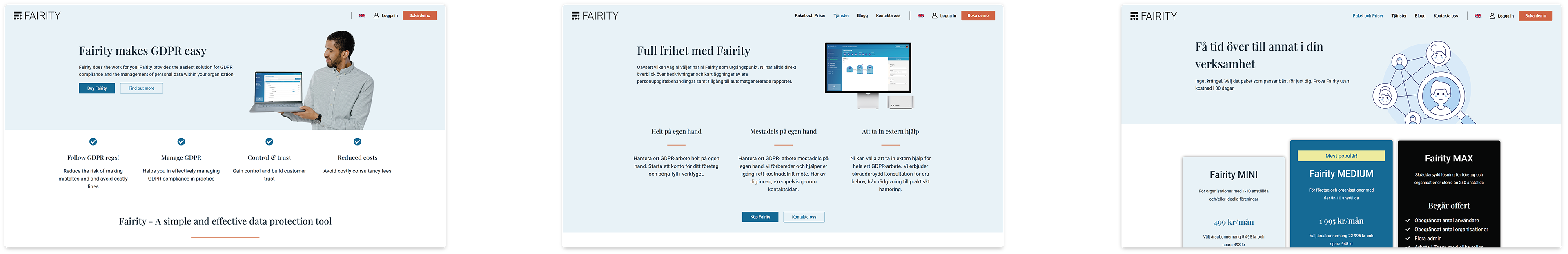Click the "Mestadels på egen hand" heading
This screenshot has height=254, width=1568.
pos(784,131)
